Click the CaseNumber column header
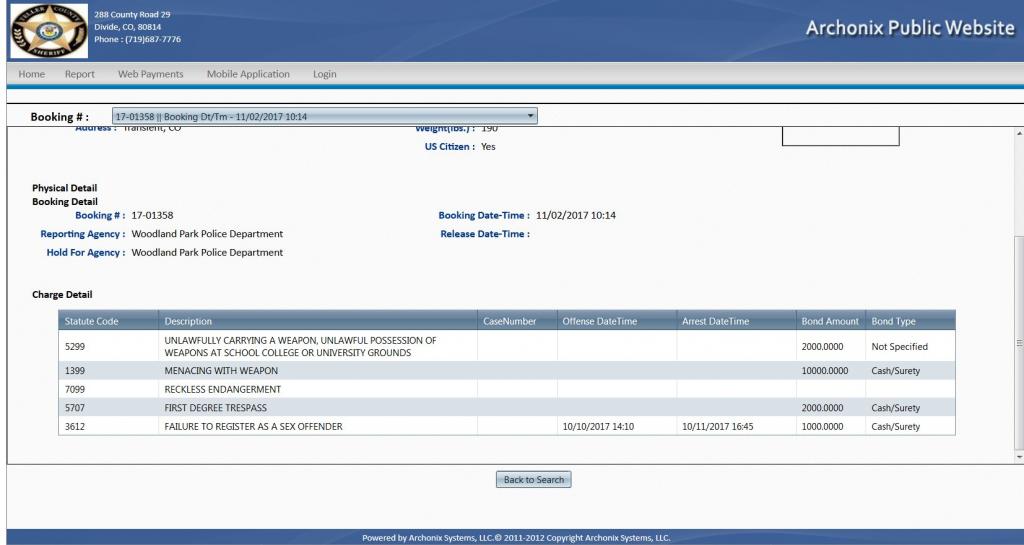 pos(510,321)
